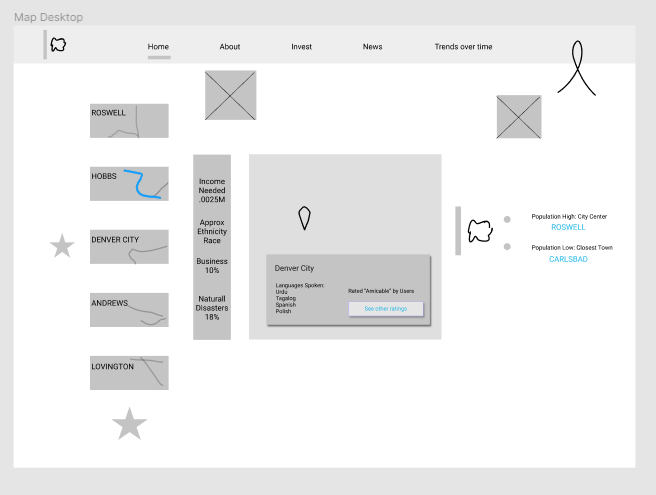The image size is (656, 495).
Task: Click Naturall Disasters 18% stat
Action: (212, 308)
